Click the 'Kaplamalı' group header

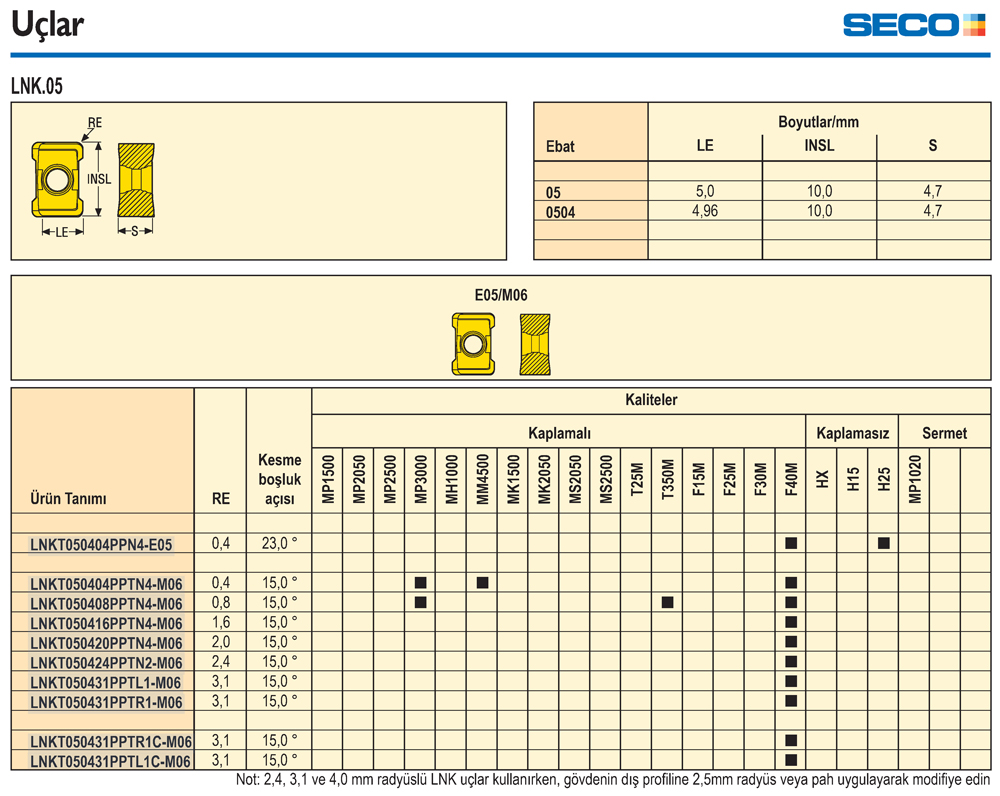[x=559, y=433]
